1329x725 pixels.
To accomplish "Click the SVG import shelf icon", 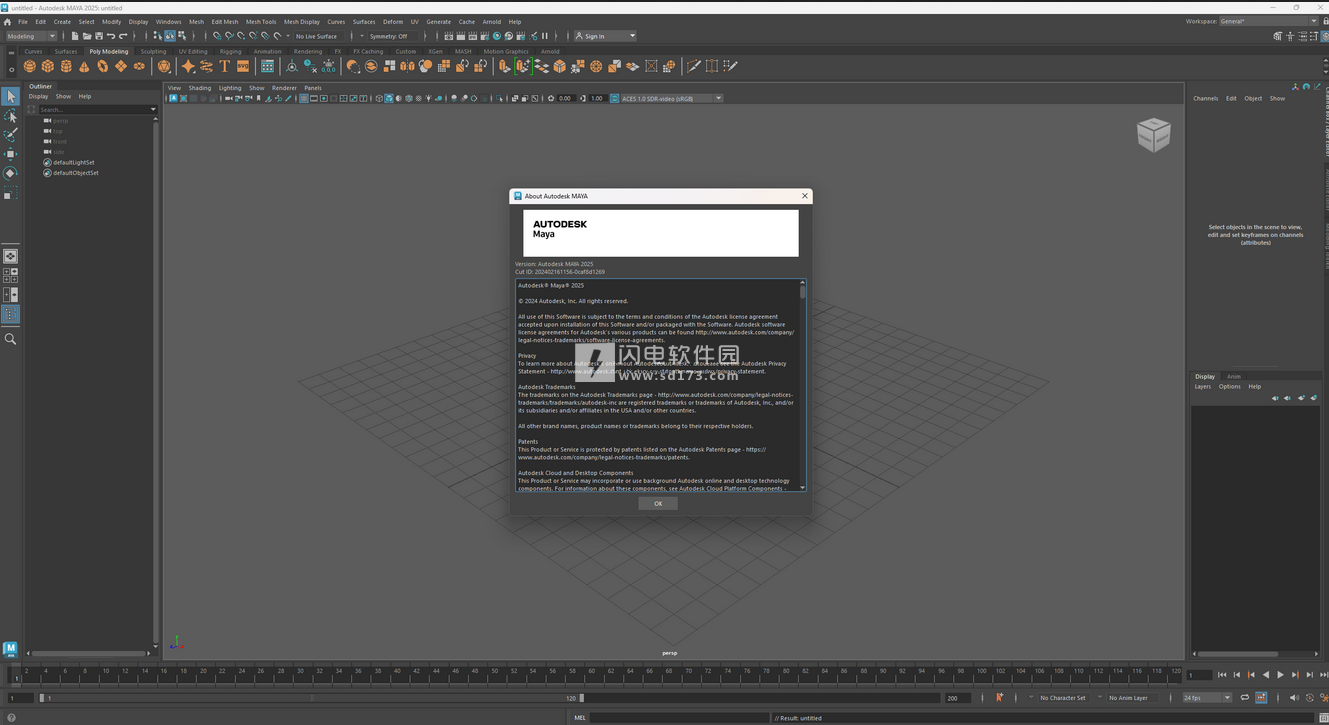I will click(243, 66).
